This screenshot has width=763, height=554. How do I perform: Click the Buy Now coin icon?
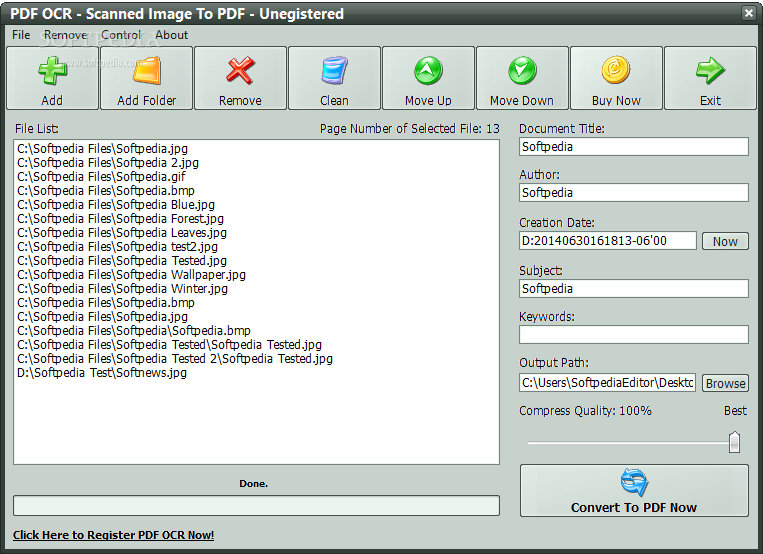616,70
